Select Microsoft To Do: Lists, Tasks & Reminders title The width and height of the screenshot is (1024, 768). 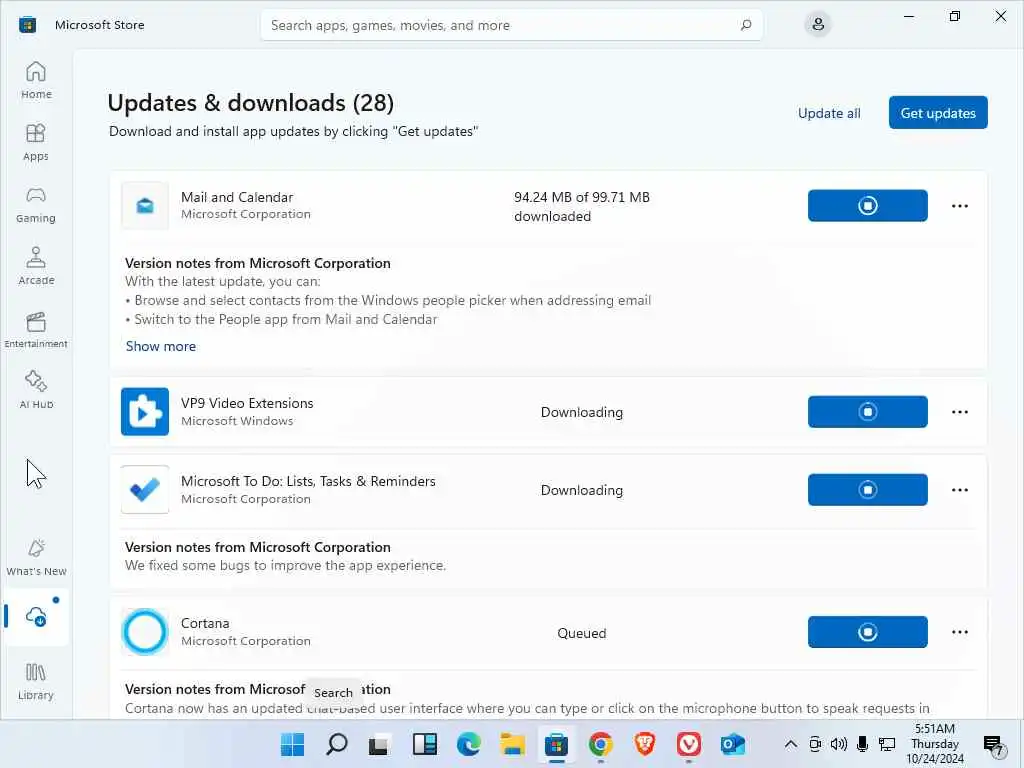(308, 481)
